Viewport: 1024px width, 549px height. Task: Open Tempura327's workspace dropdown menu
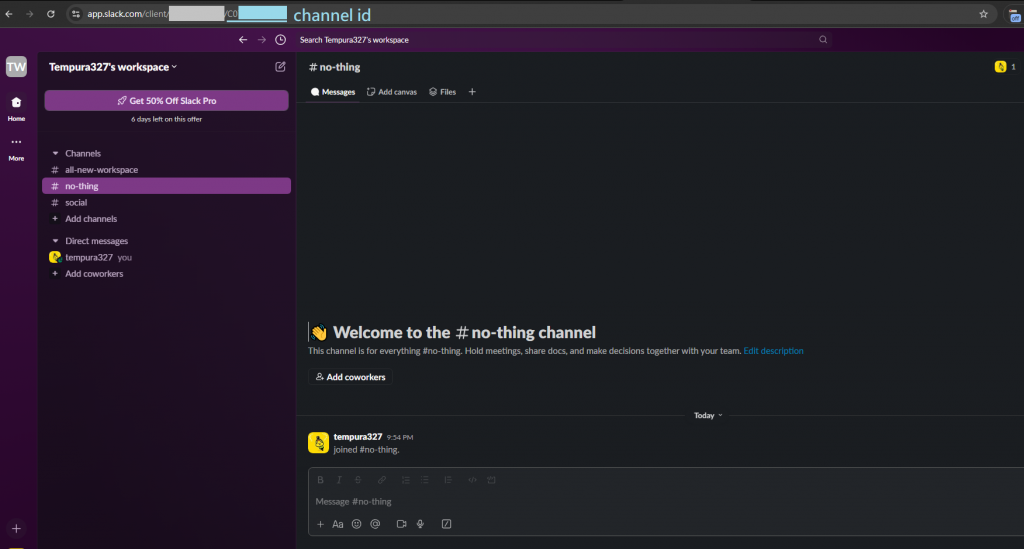tap(113, 67)
